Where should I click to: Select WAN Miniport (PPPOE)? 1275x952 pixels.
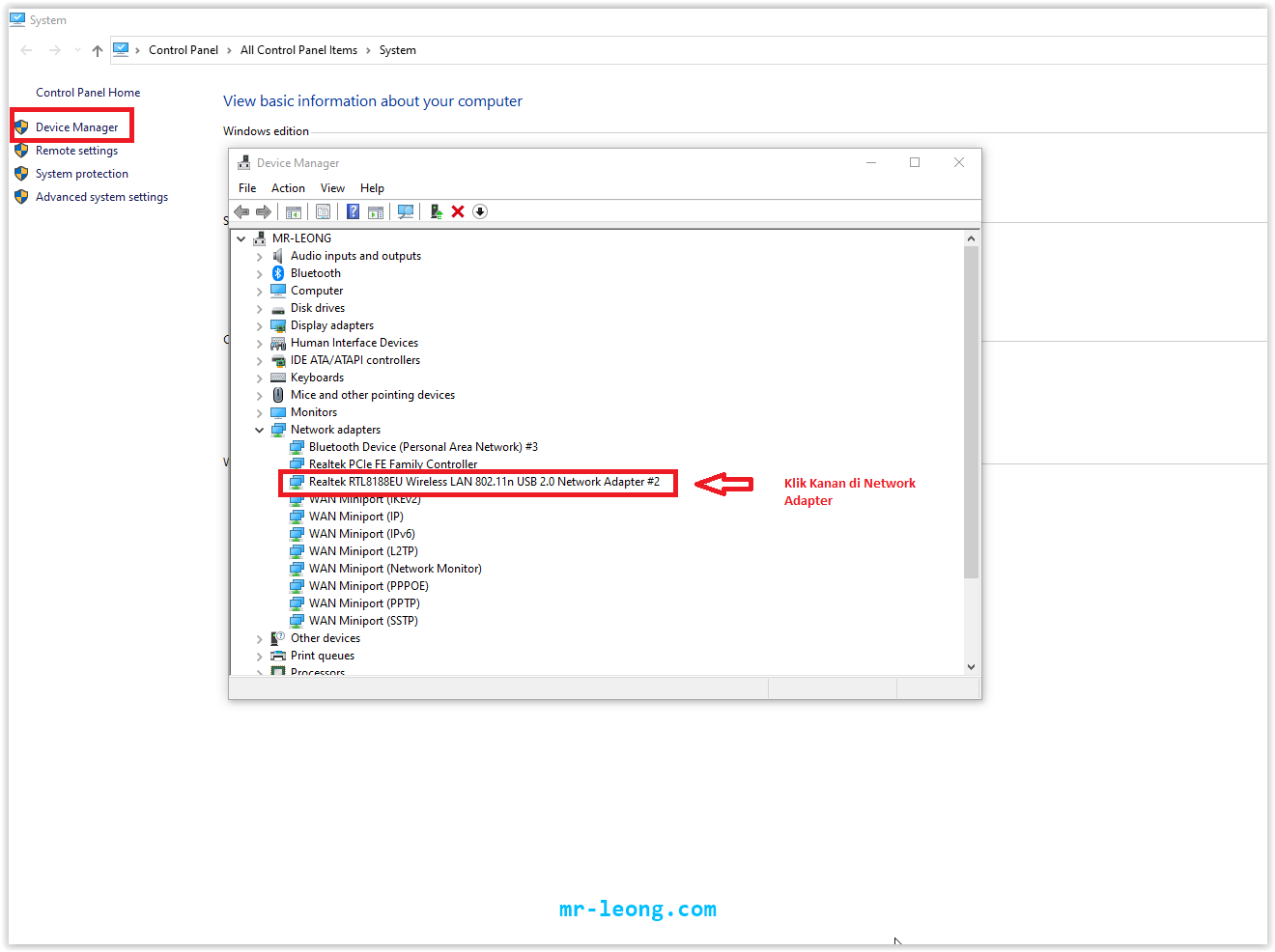[x=368, y=586]
